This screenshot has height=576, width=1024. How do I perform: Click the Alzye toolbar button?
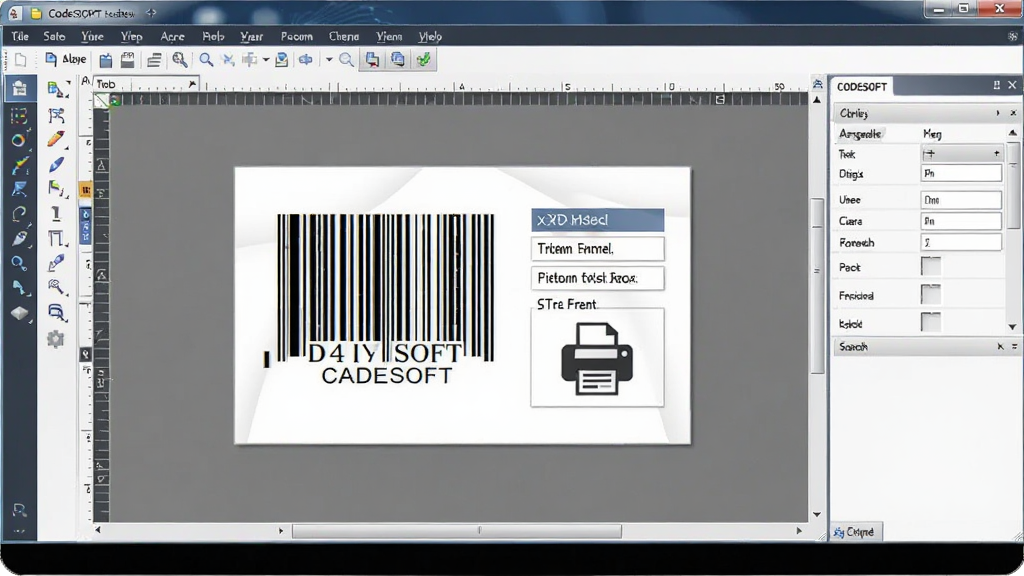[65, 59]
